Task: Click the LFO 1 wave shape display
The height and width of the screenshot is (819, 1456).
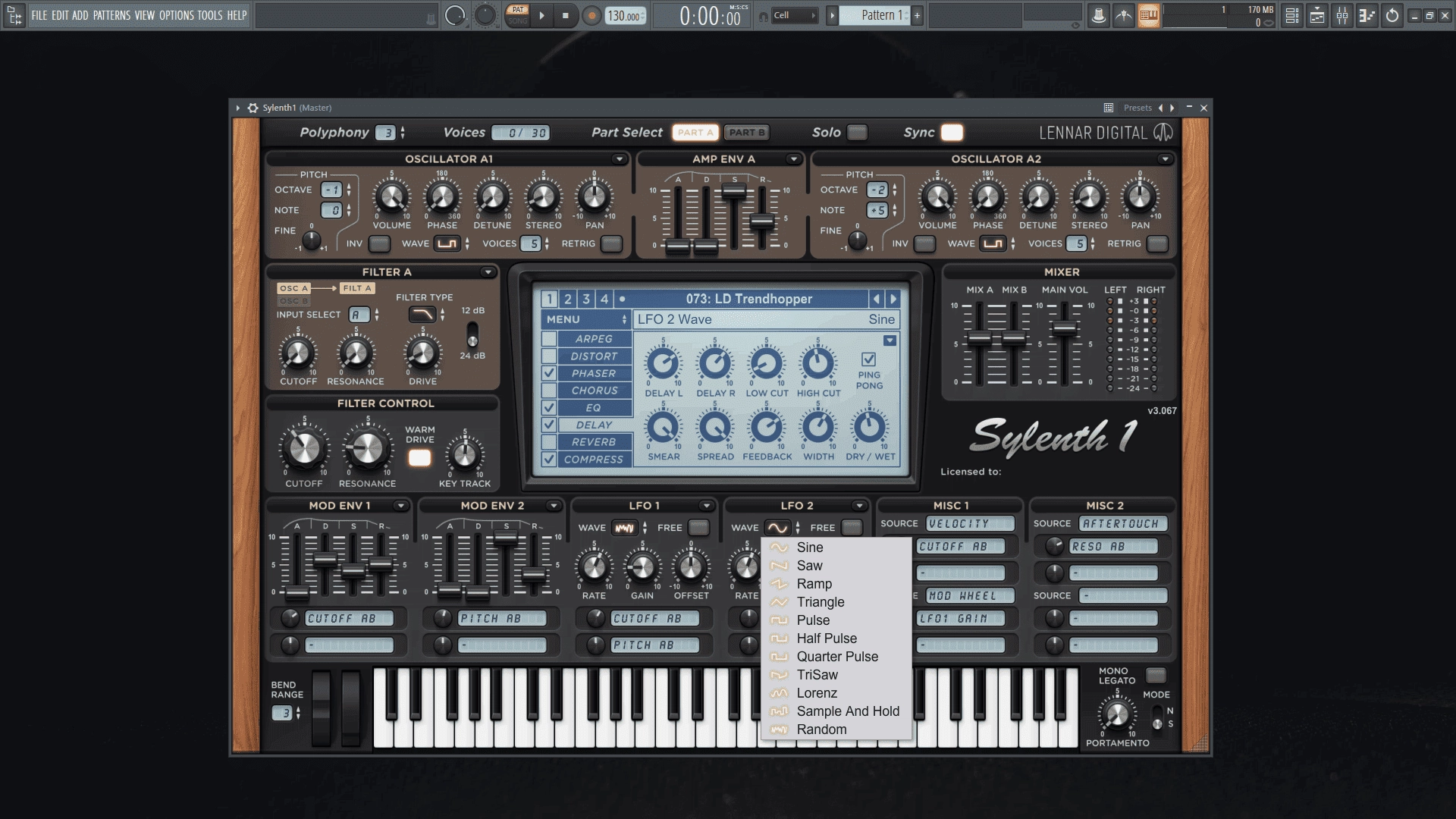Action: [x=624, y=528]
